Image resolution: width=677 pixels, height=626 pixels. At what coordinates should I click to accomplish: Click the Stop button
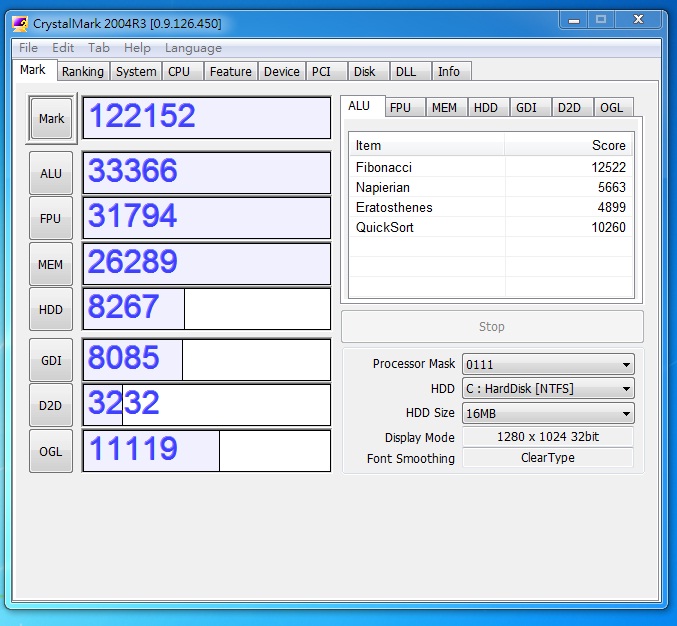(x=492, y=326)
